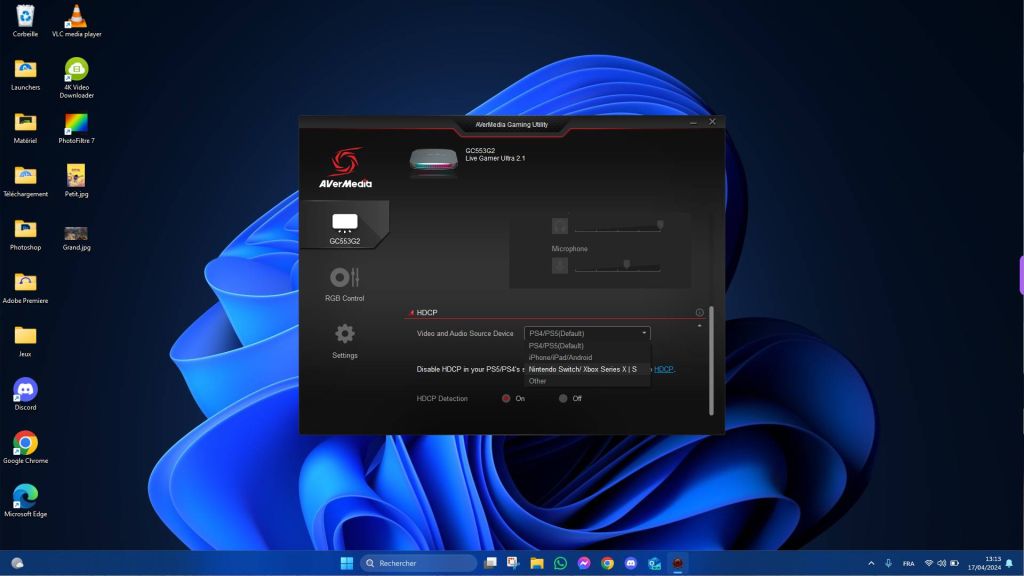Select the Petit.jpg file
The width and height of the screenshot is (1024, 576).
tap(76, 181)
